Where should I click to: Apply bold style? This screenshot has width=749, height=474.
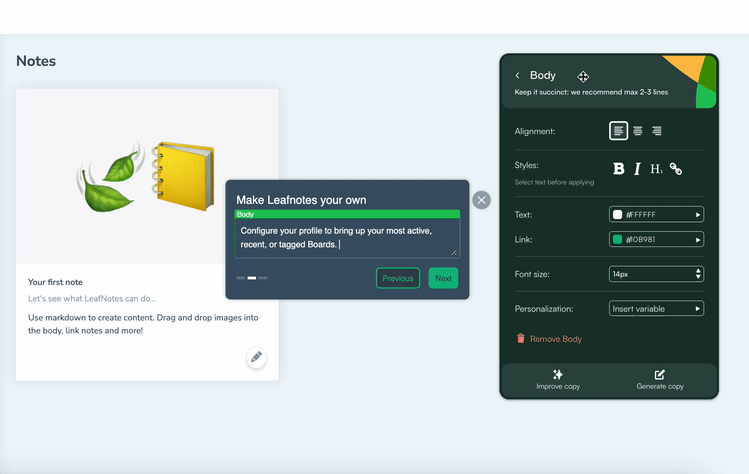click(619, 169)
